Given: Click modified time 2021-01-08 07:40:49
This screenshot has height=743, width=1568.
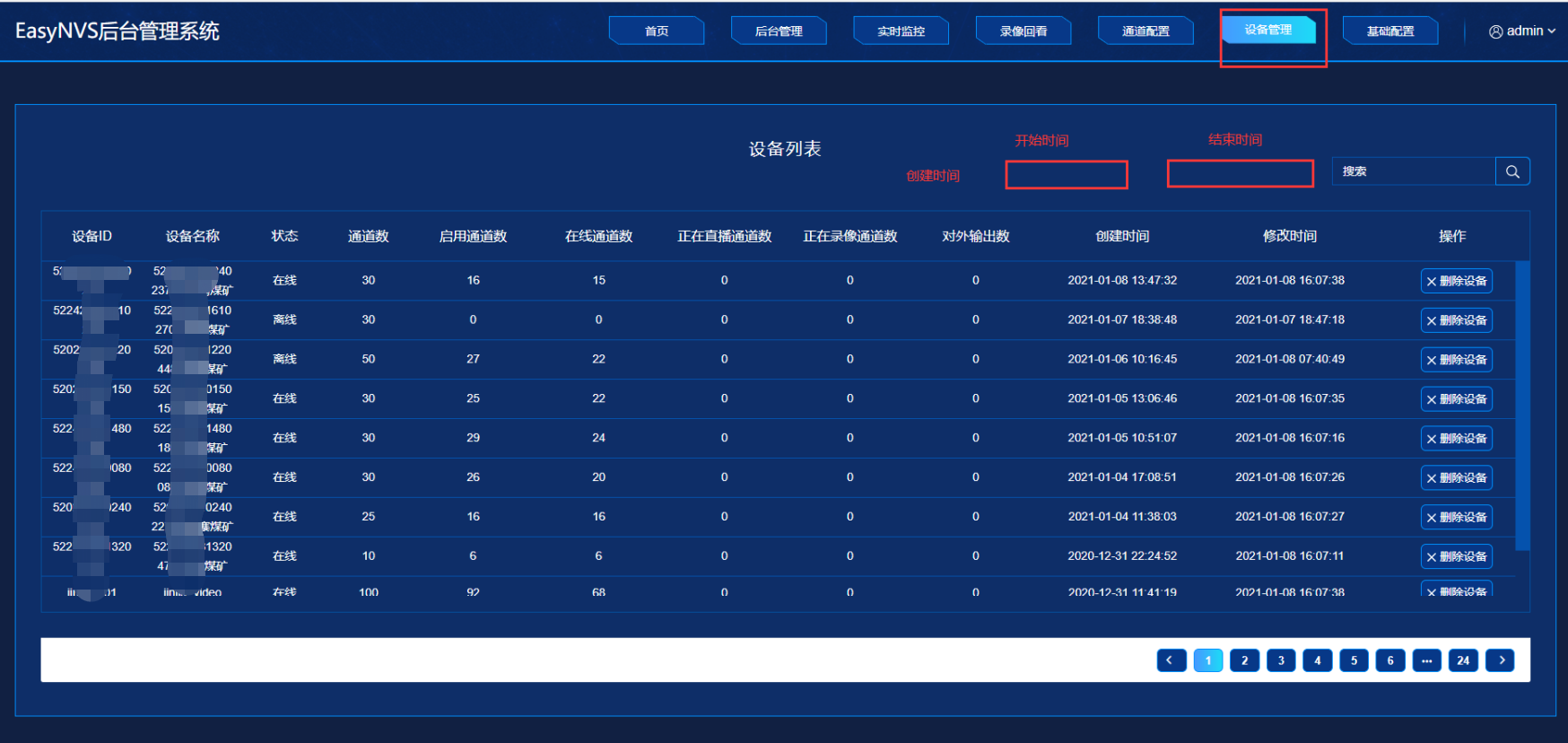Looking at the screenshot, I should coord(1290,359).
